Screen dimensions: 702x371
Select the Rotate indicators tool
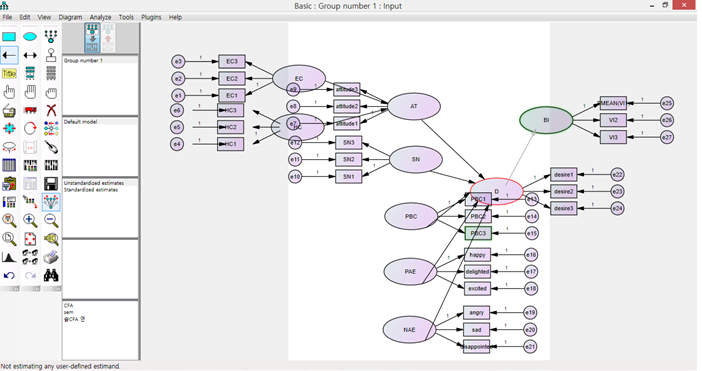[x=30, y=129]
